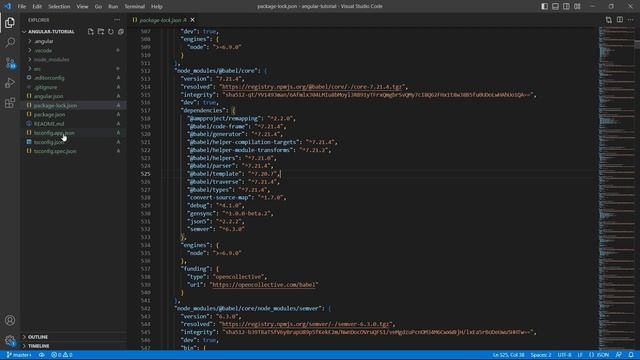Toggle the bottom Panel visibility

(x=556, y=6)
